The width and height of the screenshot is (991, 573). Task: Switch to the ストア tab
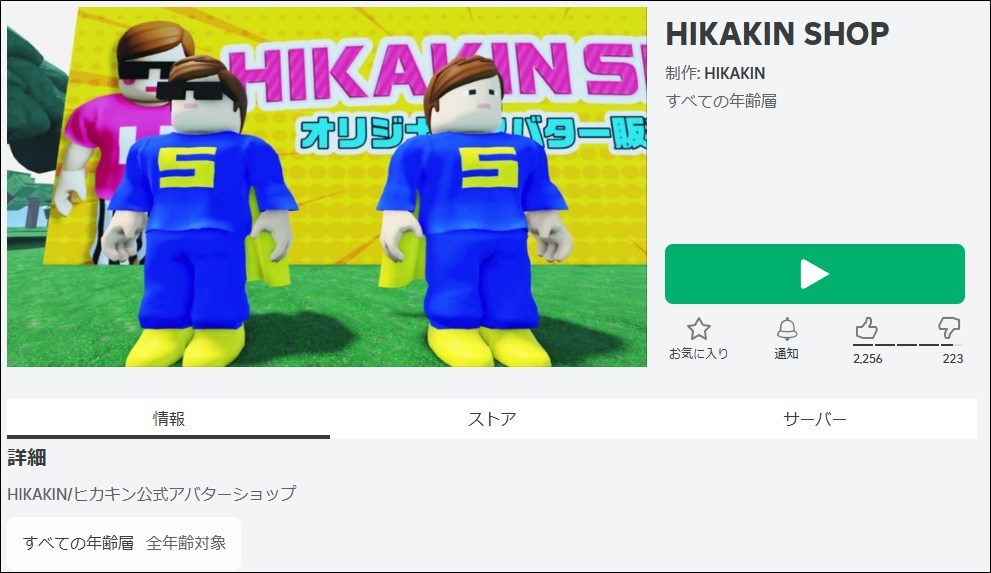(x=492, y=419)
